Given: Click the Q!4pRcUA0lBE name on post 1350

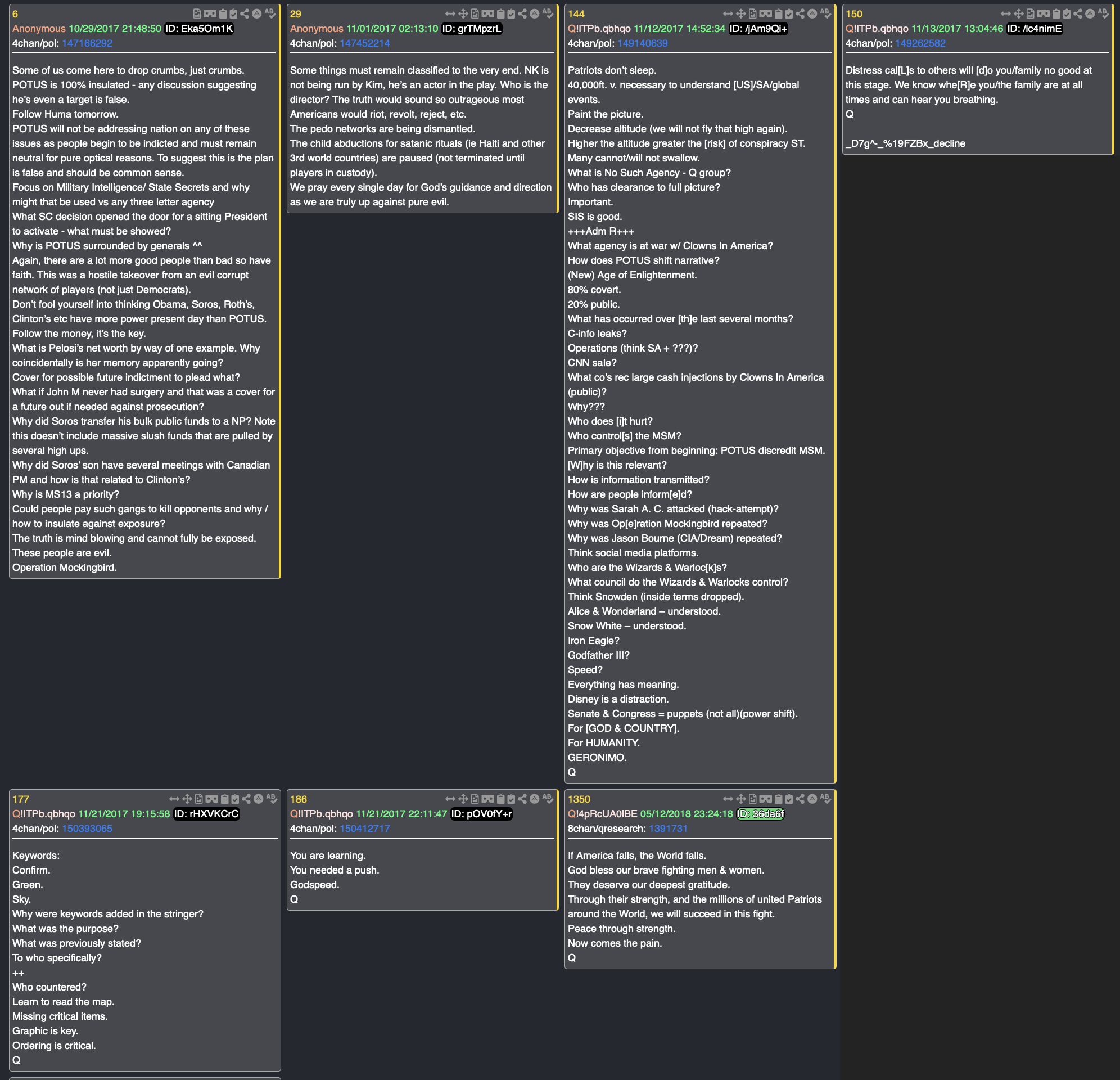Looking at the screenshot, I should (x=602, y=813).
